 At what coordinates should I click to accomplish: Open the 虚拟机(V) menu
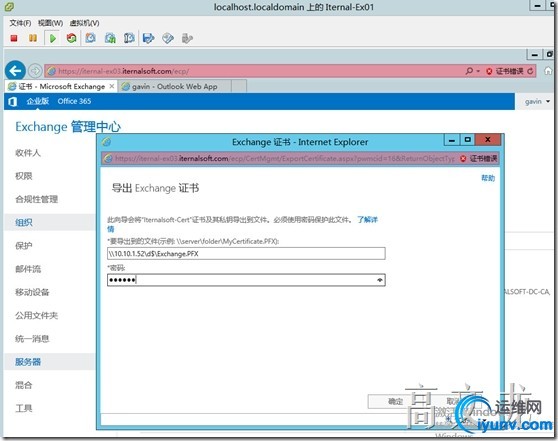(x=84, y=23)
